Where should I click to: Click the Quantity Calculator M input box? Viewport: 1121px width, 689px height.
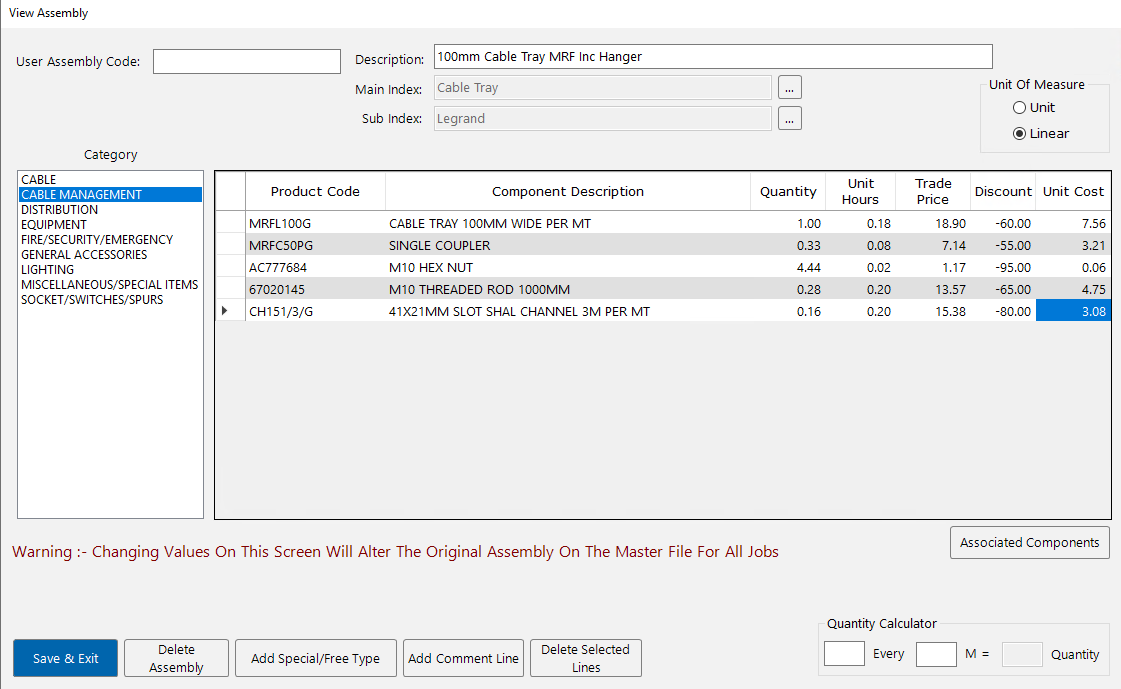pos(936,654)
